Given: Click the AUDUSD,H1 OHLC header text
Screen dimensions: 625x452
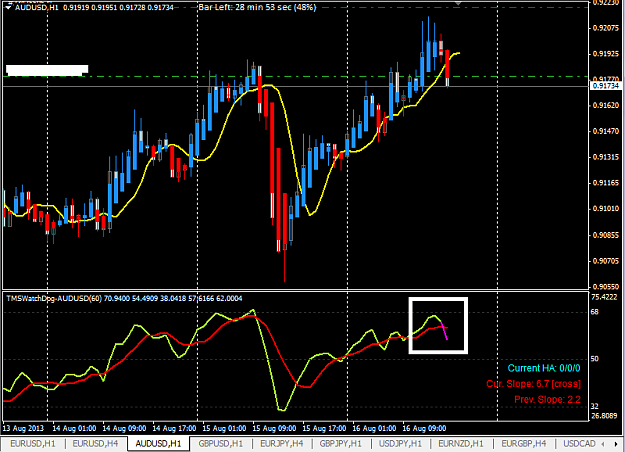Looking at the screenshot, I should pyautogui.click(x=94, y=7).
